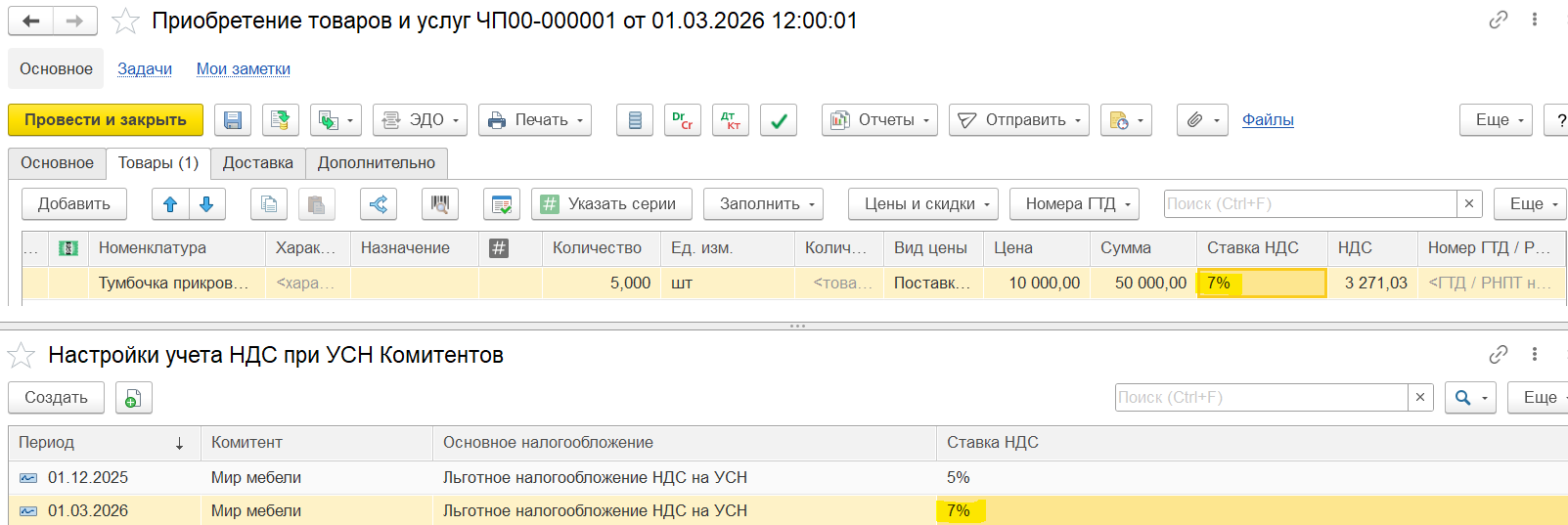Toggle favorite star for Настройки учета НДС
Image resolution: width=1568 pixels, height=525 pixels.
coord(22,355)
